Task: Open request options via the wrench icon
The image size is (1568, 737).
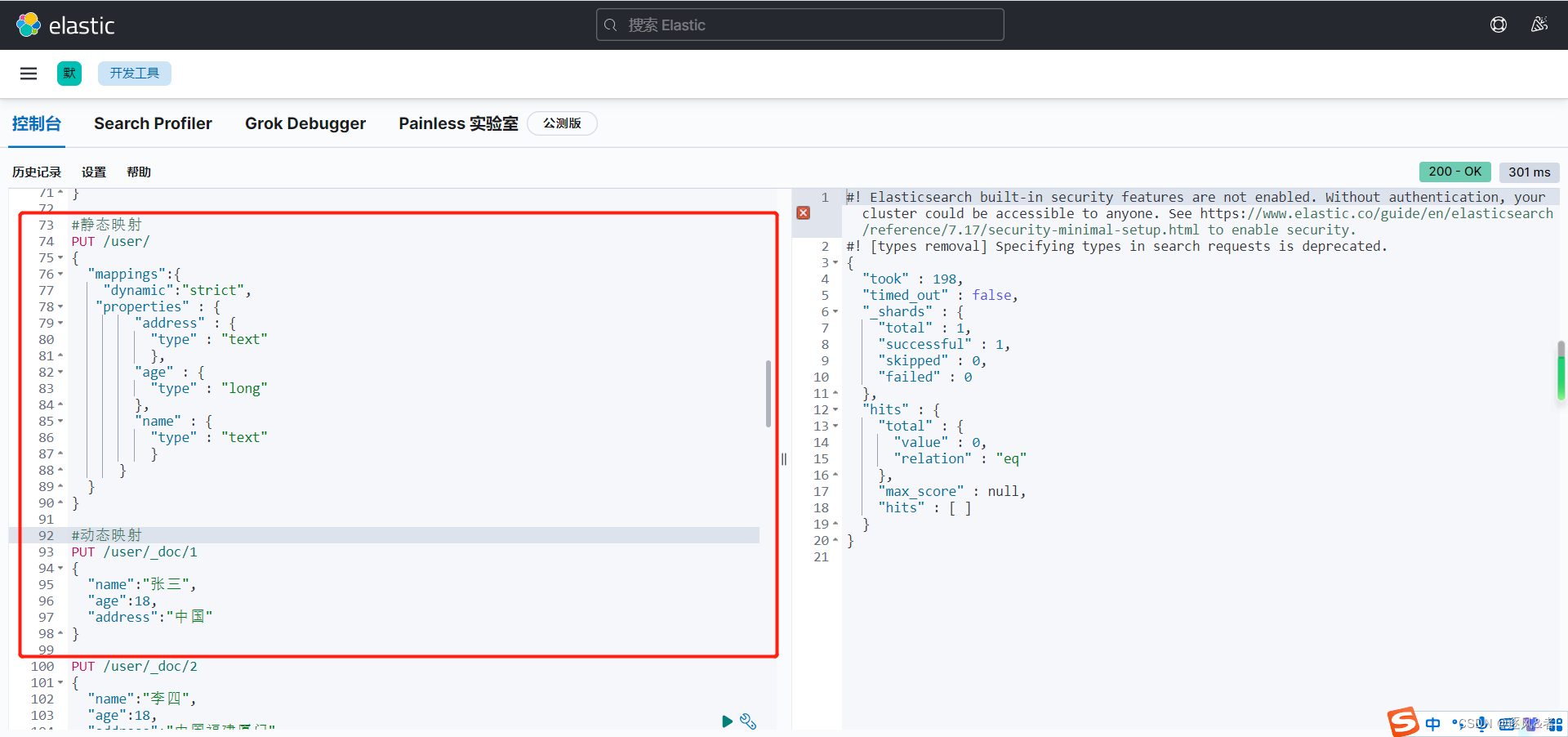Action: (749, 721)
